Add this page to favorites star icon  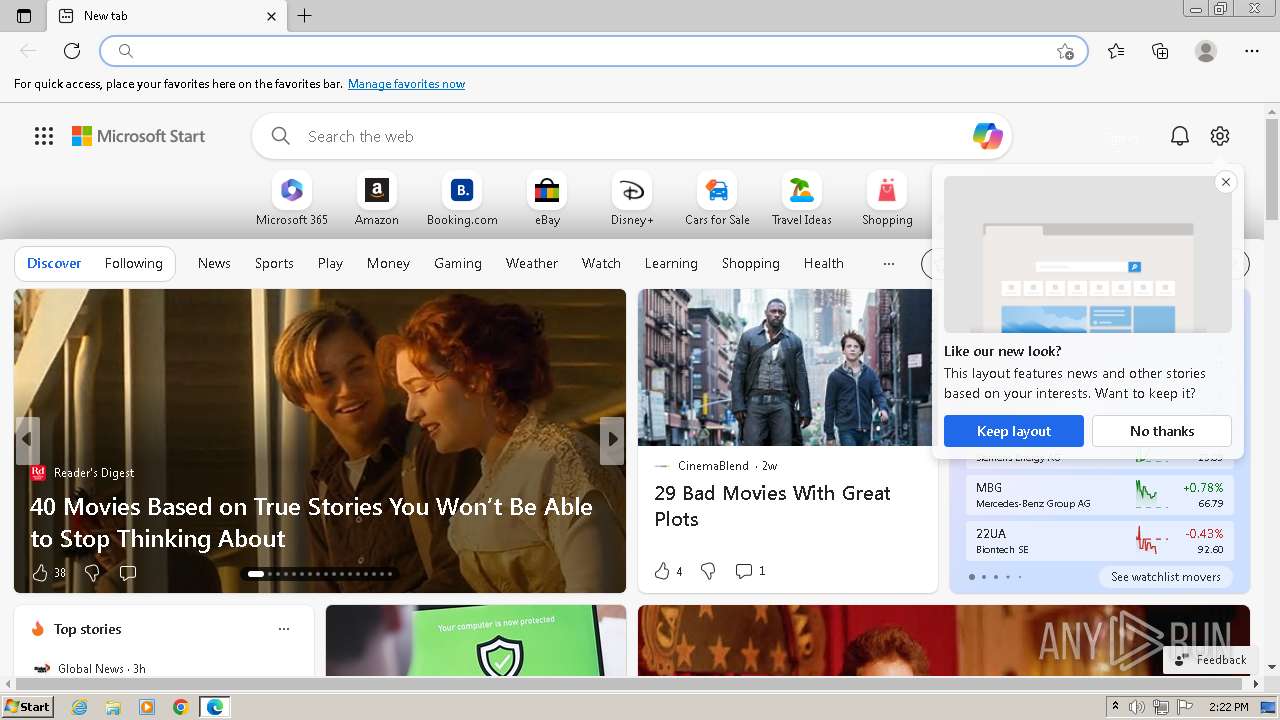click(x=1065, y=51)
